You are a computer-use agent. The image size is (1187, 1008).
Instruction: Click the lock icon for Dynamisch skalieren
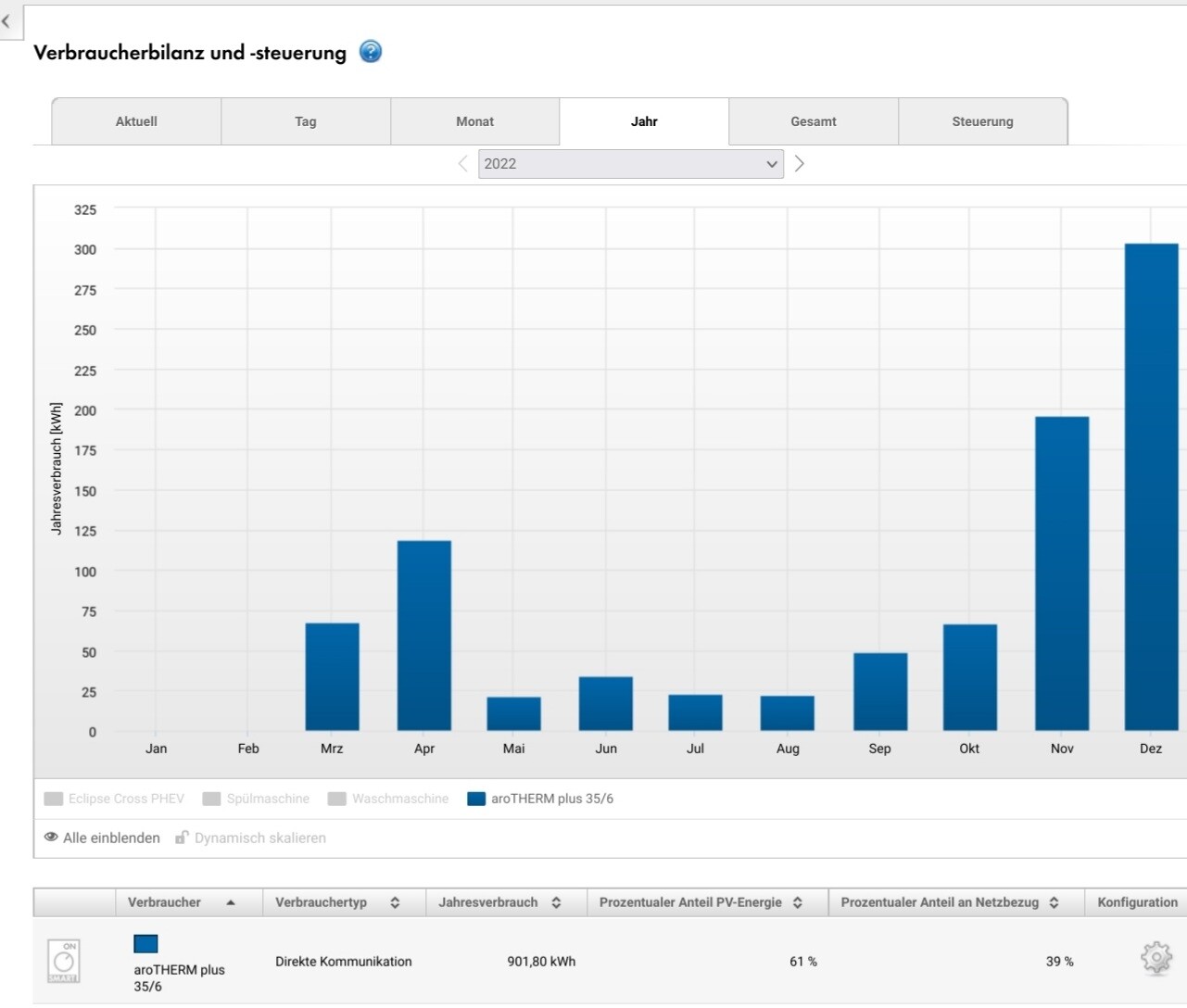pyautogui.click(x=182, y=838)
